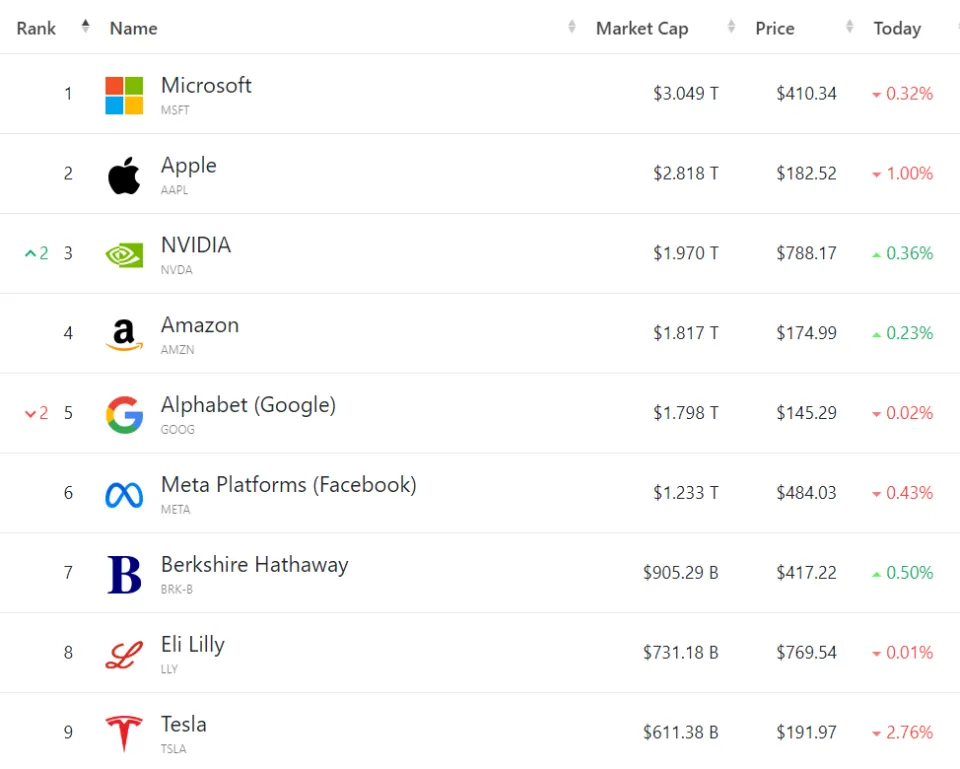
Task: Click the Alphabet Google logo icon
Action: coord(124,414)
